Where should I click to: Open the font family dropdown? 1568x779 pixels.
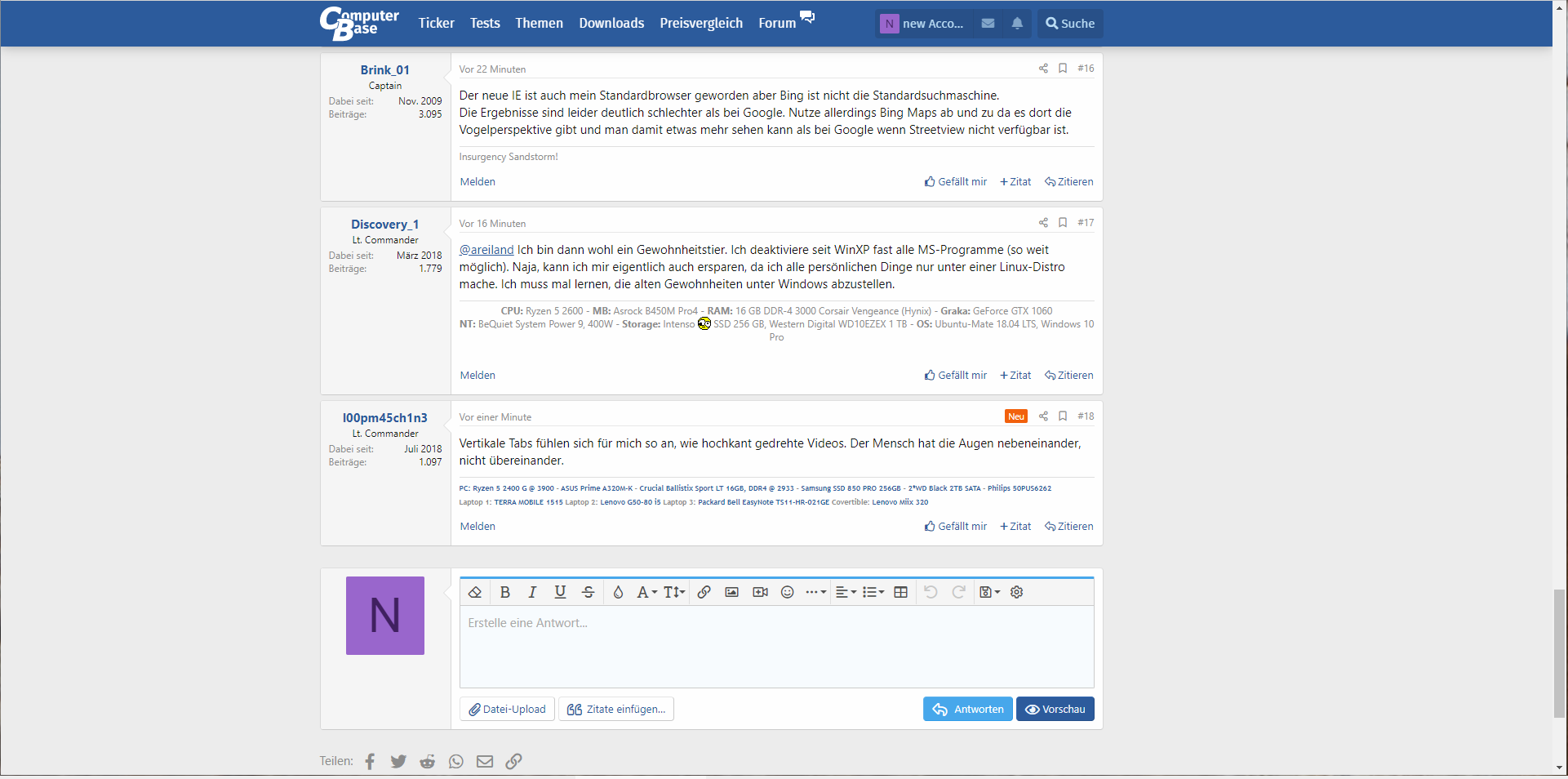click(646, 592)
